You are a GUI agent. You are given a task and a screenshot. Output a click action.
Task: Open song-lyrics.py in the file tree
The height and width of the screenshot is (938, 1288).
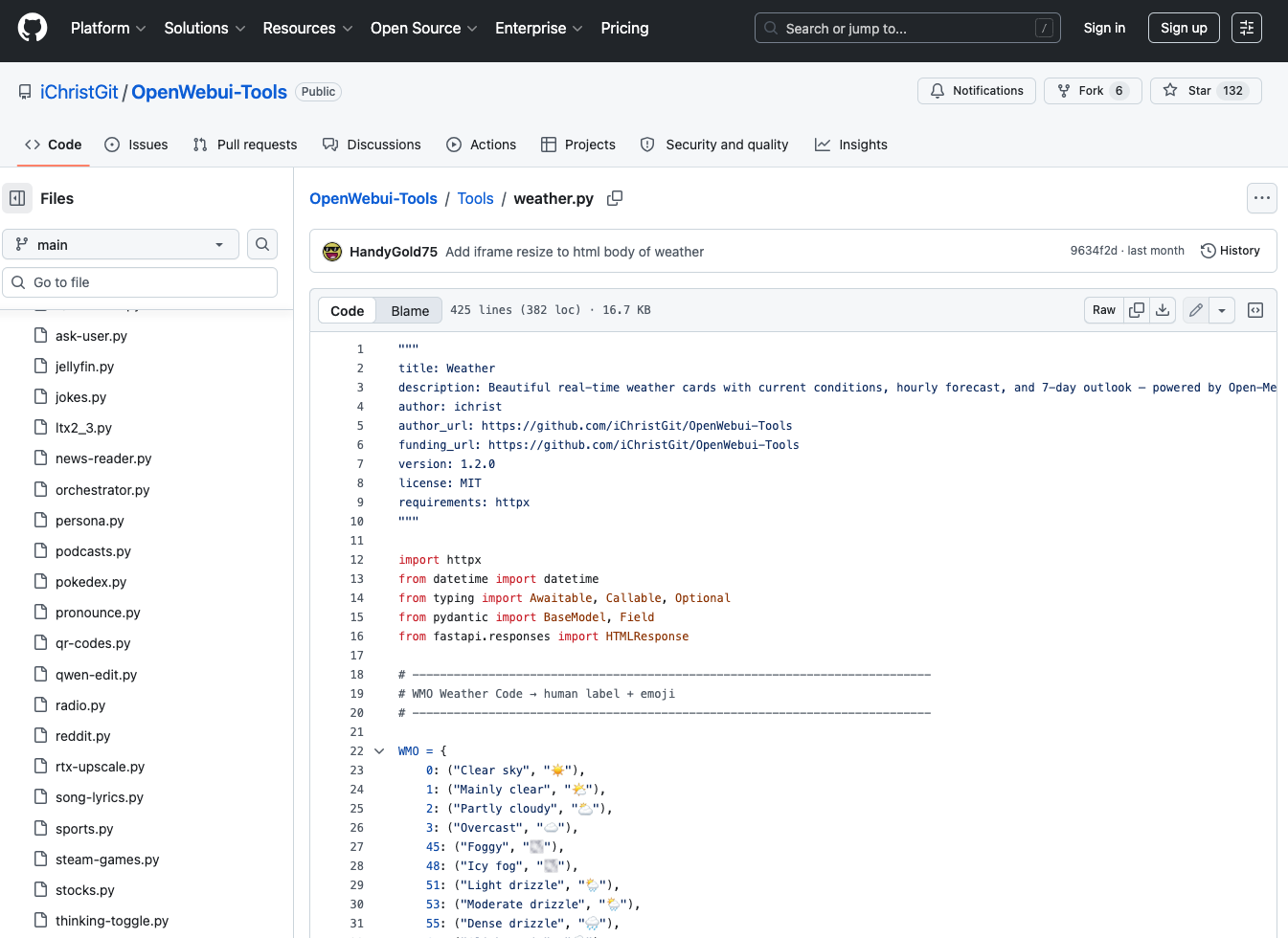point(100,797)
